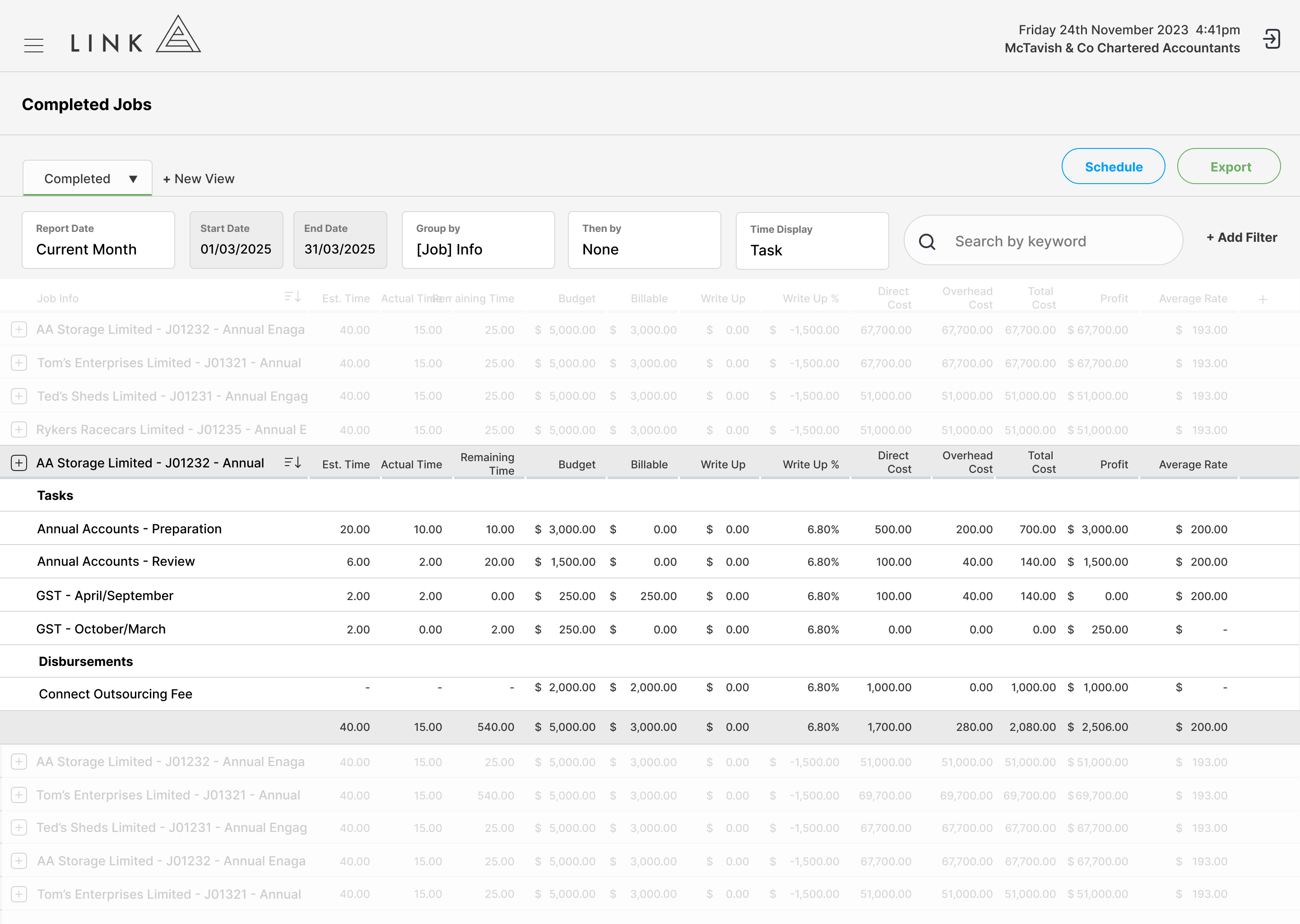Click the Billable column header
The width and height of the screenshot is (1300, 924).
pyautogui.click(x=649, y=464)
